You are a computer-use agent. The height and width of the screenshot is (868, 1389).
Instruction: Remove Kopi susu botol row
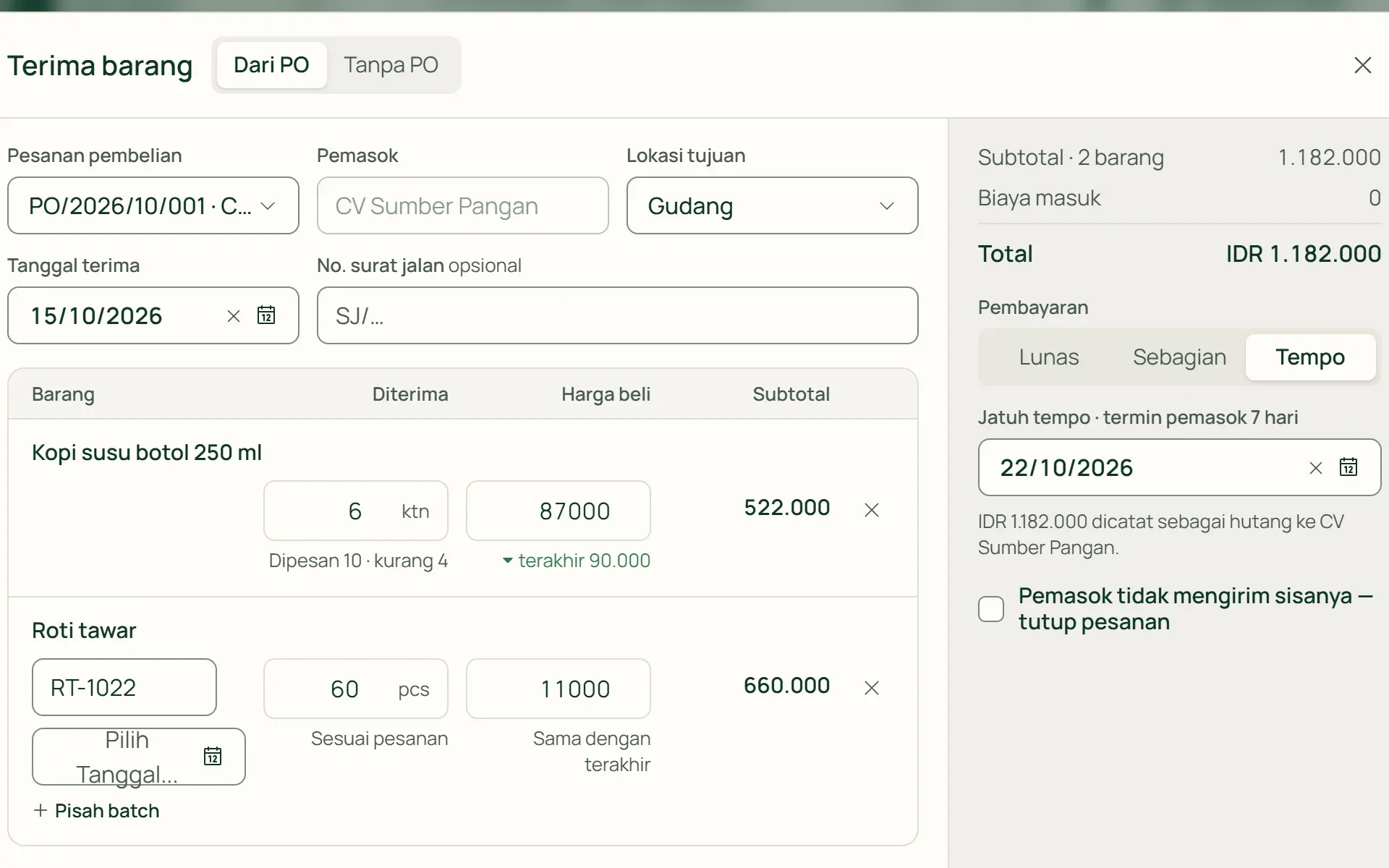click(872, 510)
